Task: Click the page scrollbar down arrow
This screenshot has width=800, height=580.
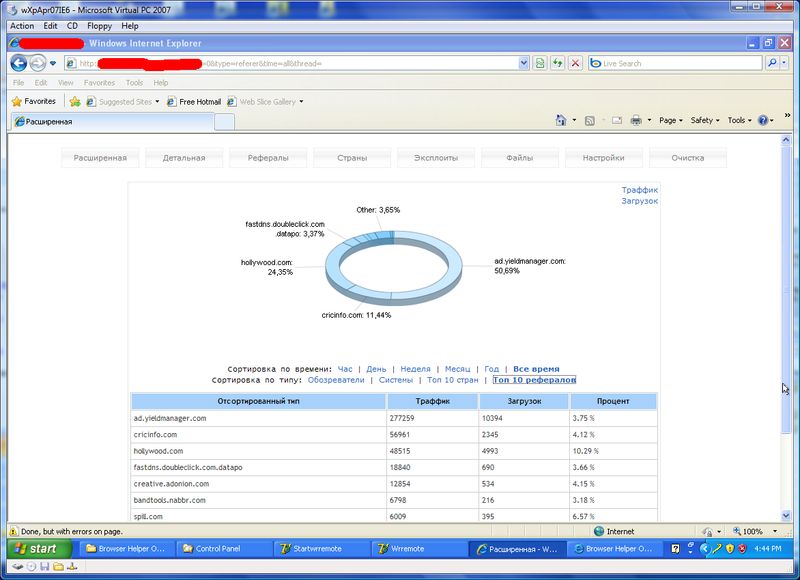Action: point(786,516)
